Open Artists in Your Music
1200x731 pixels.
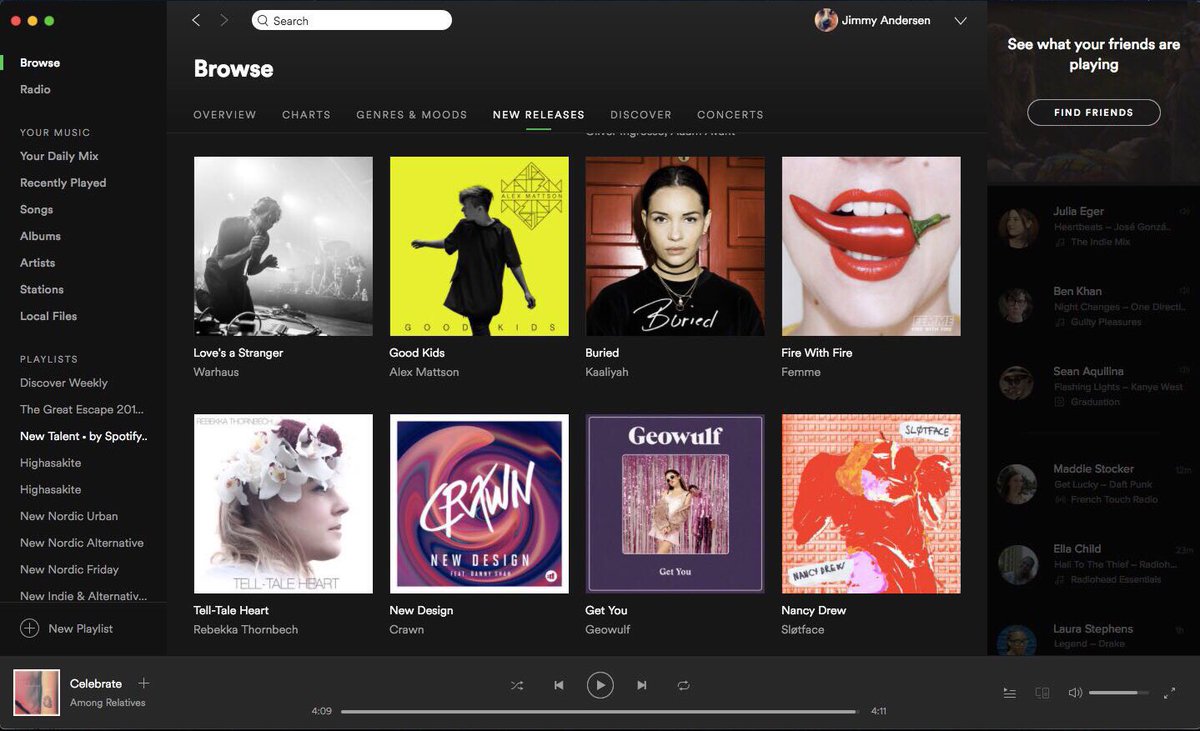tap(38, 262)
